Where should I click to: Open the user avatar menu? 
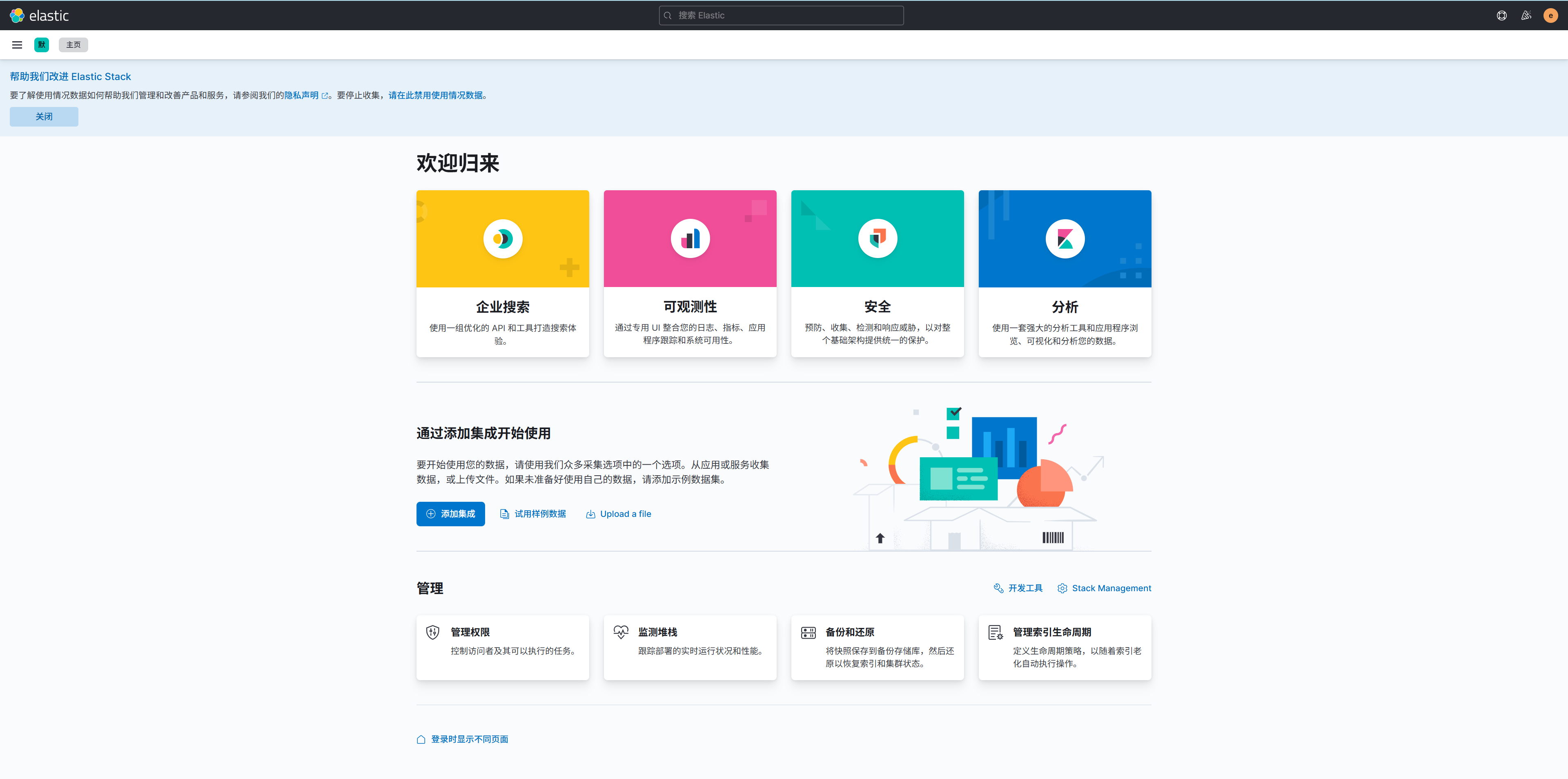[1550, 15]
